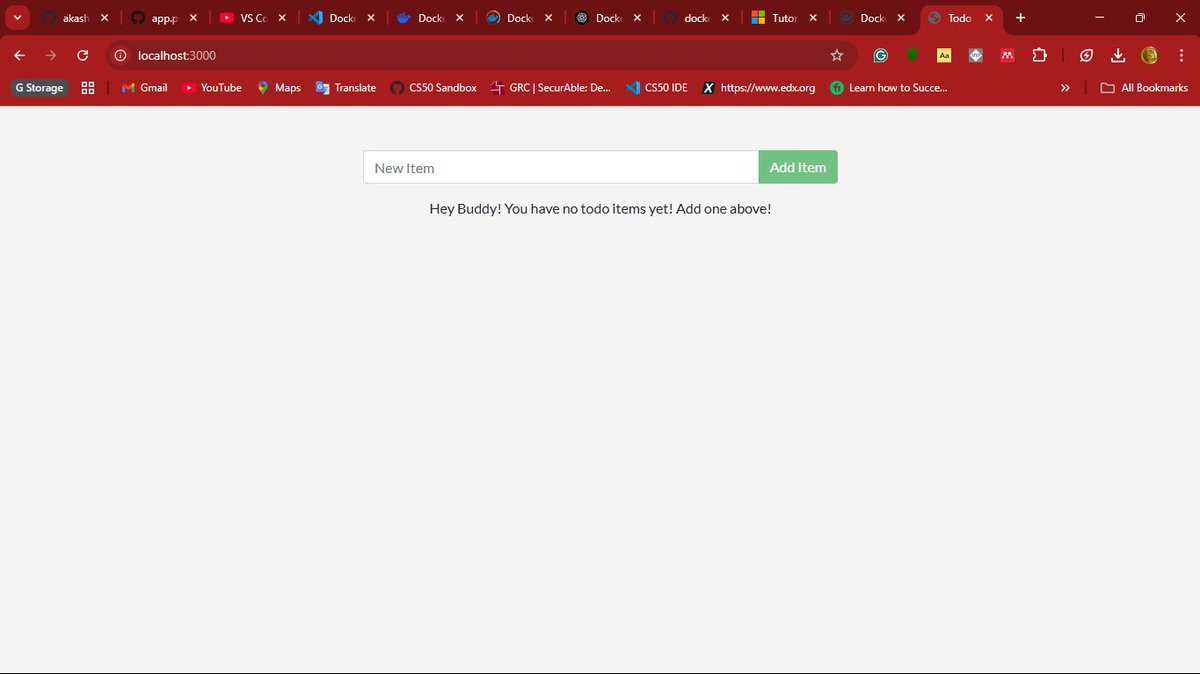Go back to previous page
The width and height of the screenshot is (1200, 674).
coord(19,55)
